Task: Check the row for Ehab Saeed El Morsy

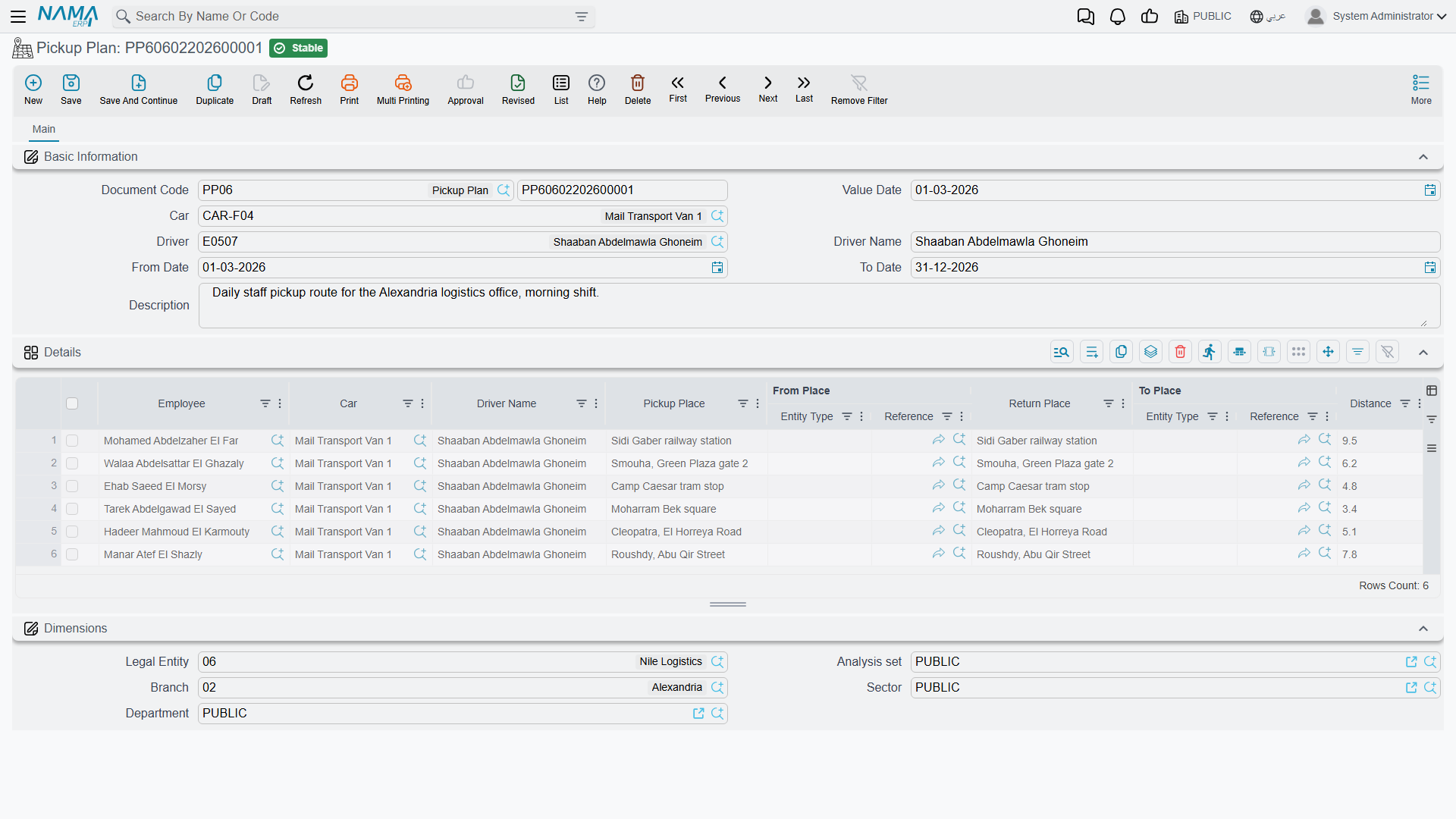Action: click(x=72, y=486)
